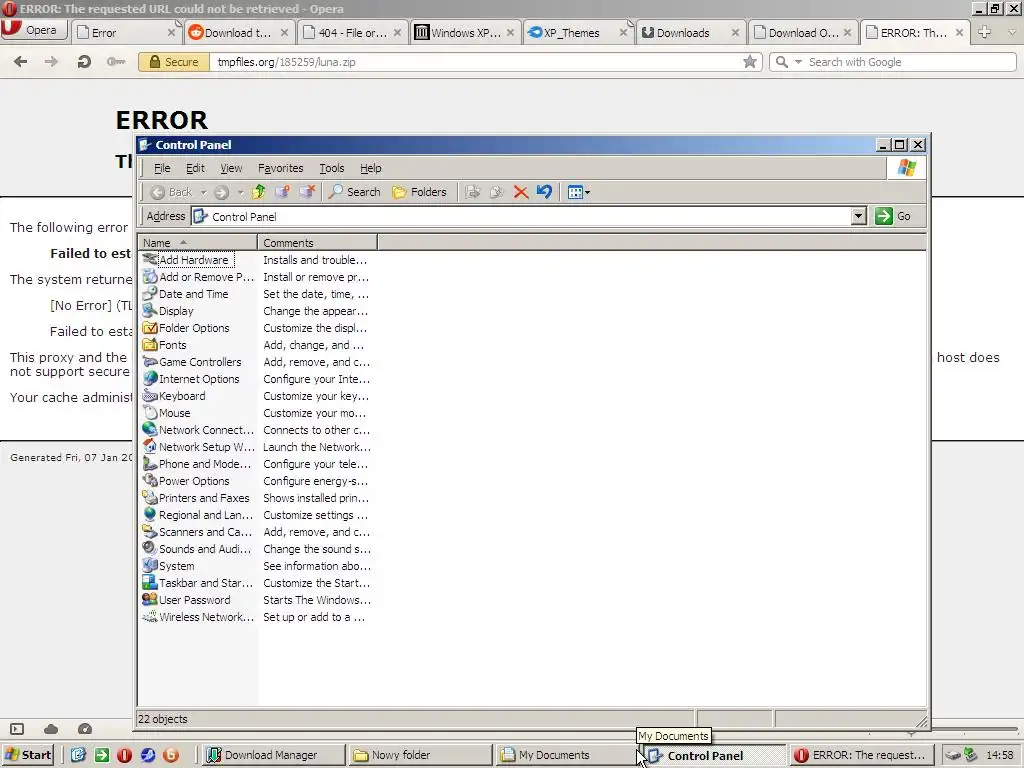Screen dimensions: 1024x768
Task: Open the View menu in Control Panel
Action: click(x=231, y=168)
